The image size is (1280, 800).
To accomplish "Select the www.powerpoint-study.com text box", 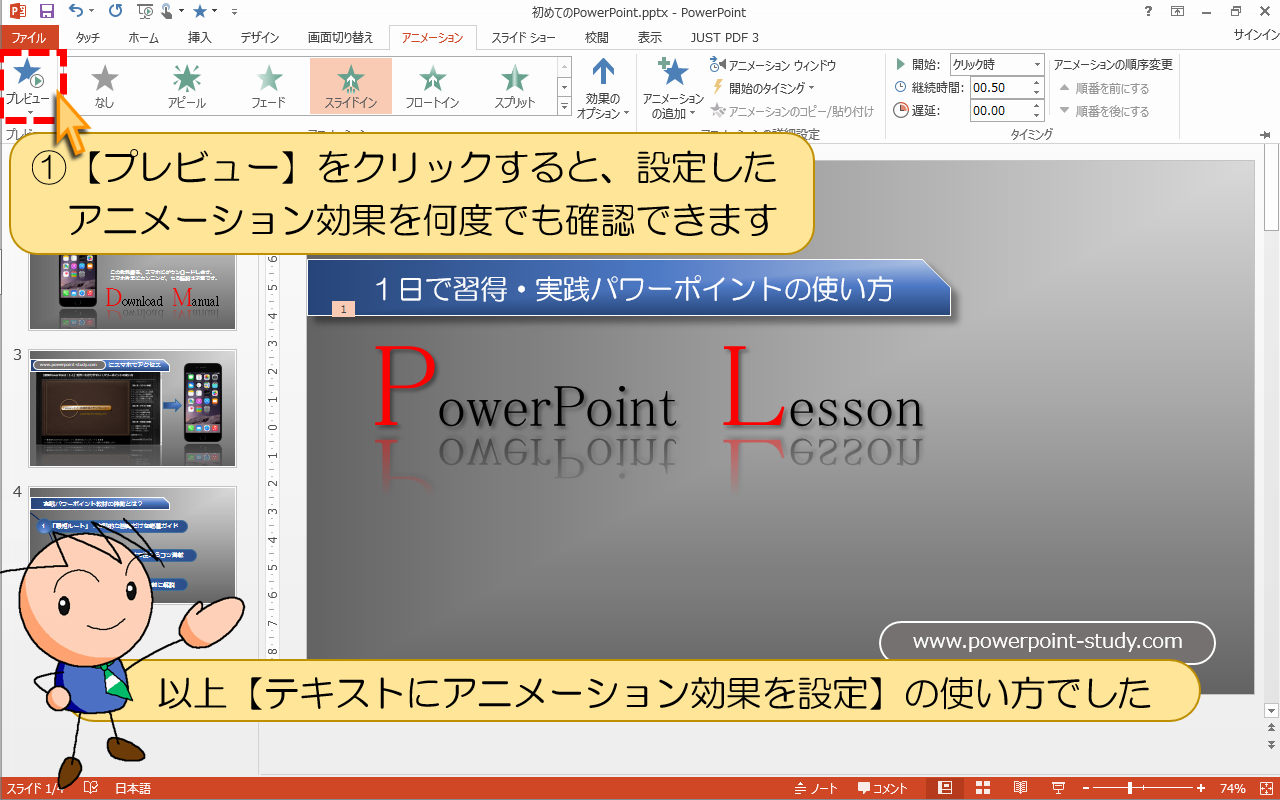I will [x=1047, y=642].
